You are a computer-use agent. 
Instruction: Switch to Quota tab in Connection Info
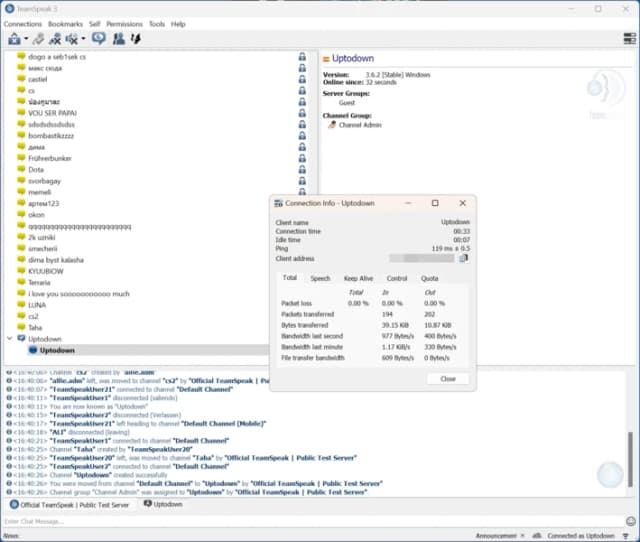pyautogui.click(x=429, y=278)
